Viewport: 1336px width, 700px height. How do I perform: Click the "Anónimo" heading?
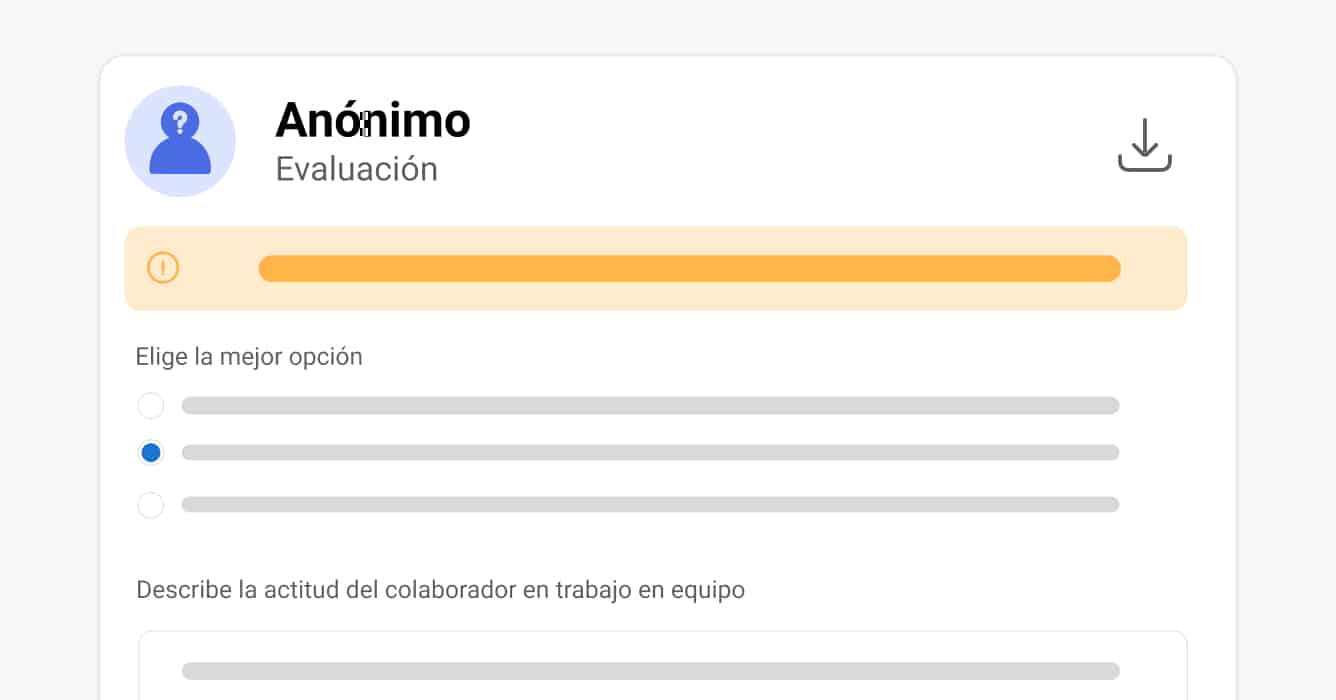372,121
